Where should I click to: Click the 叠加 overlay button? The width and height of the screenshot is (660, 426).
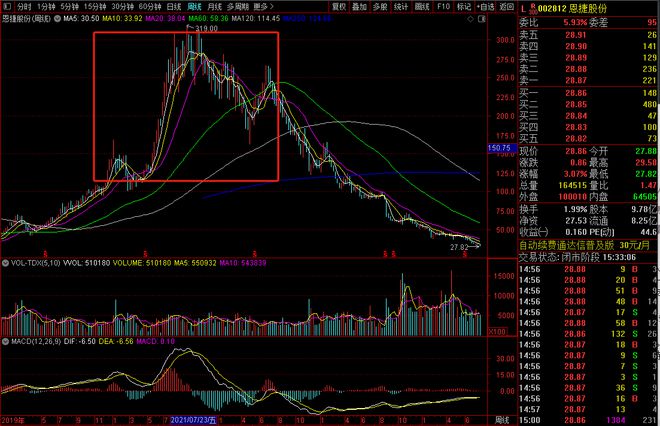tap(359, 7)
